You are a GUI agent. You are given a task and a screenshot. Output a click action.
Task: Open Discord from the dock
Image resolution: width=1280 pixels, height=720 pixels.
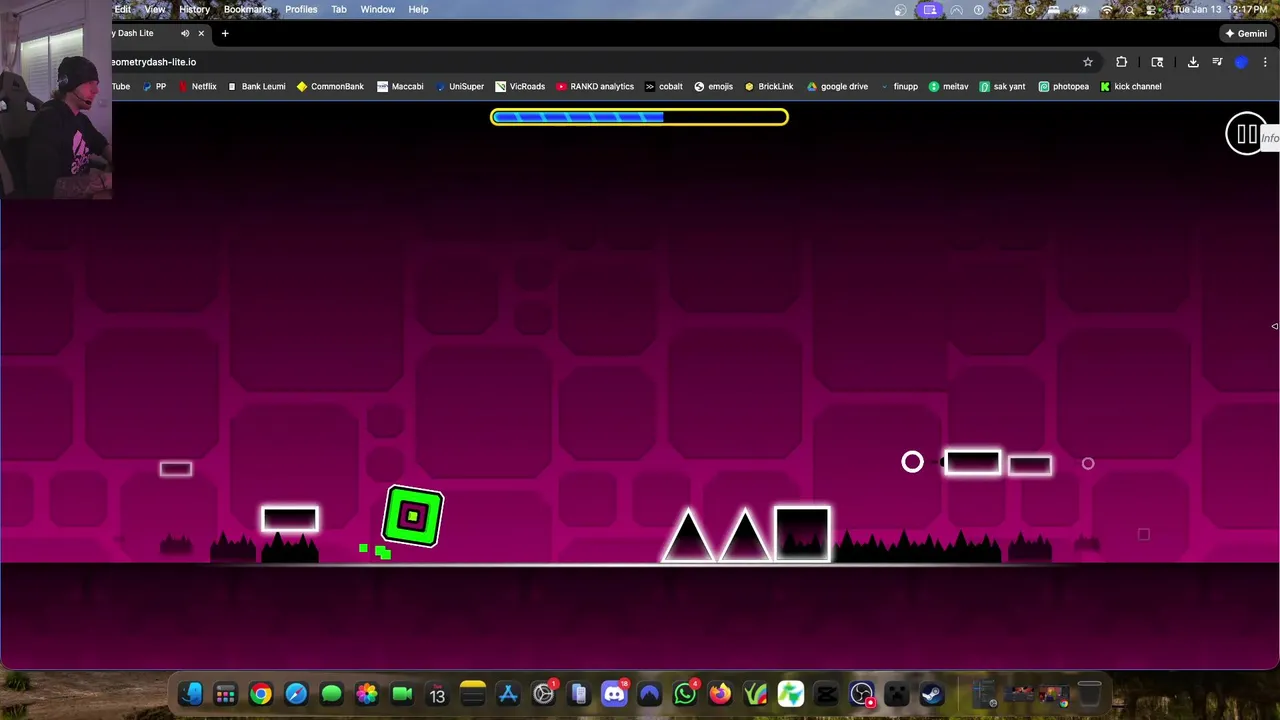coord(614,694)
